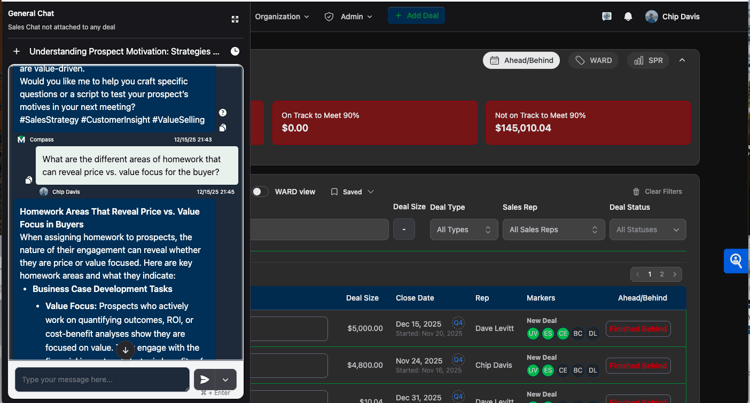Click the scroll-to-bottom arrow in chat

tap(125, 350)
